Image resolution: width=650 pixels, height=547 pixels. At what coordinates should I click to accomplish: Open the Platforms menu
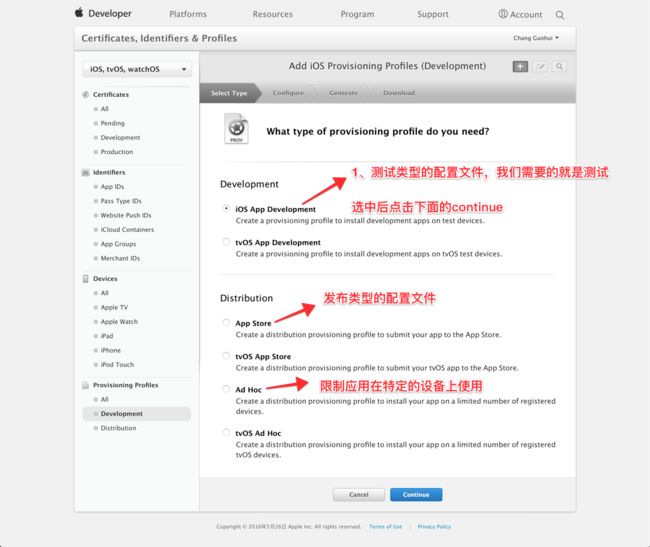coord(188,14)
